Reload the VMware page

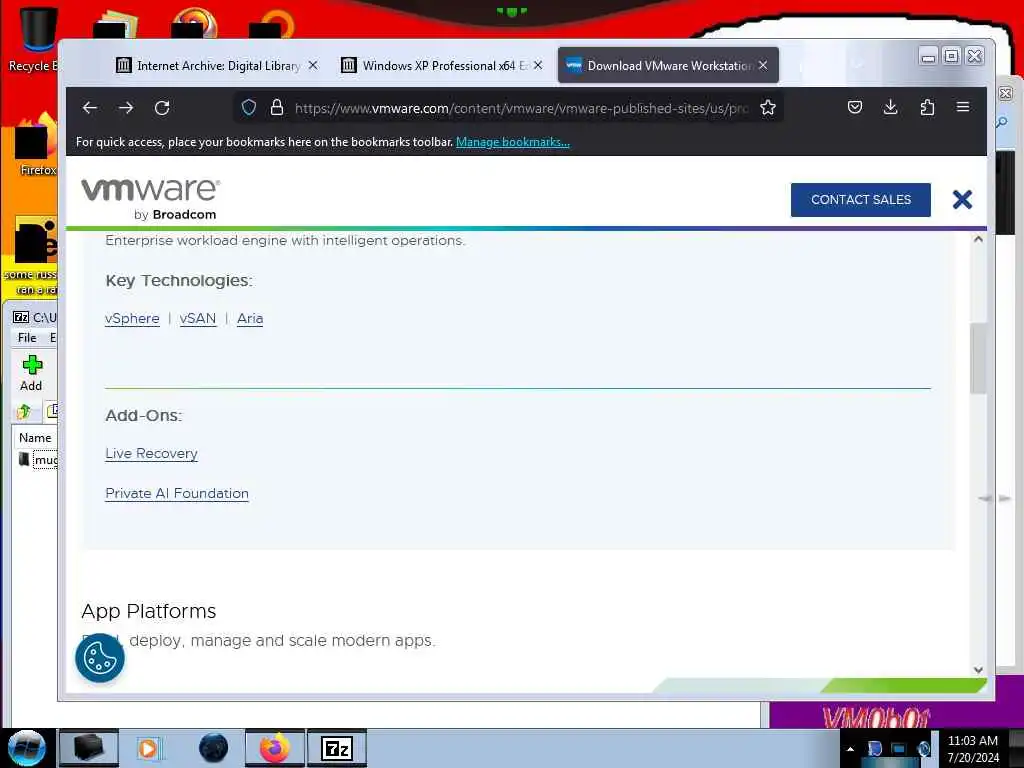(x=162, y=108)
